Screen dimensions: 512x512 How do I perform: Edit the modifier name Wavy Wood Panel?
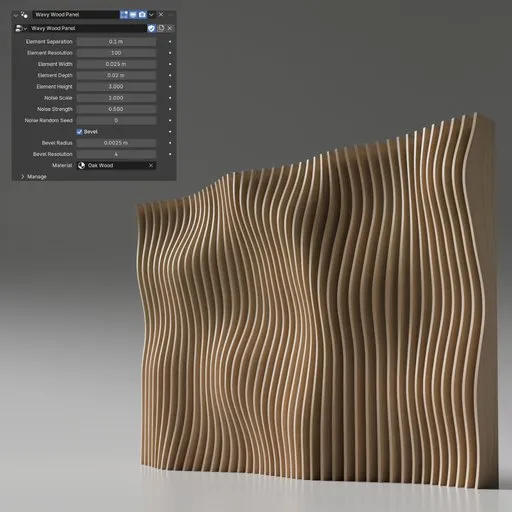click(76, 15)
